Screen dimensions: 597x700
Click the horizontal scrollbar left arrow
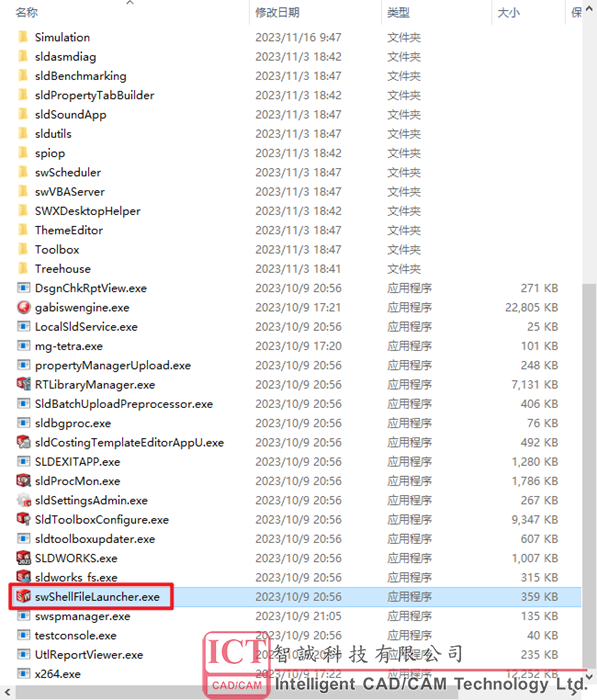pyautogui.click(x=6, y=692)
